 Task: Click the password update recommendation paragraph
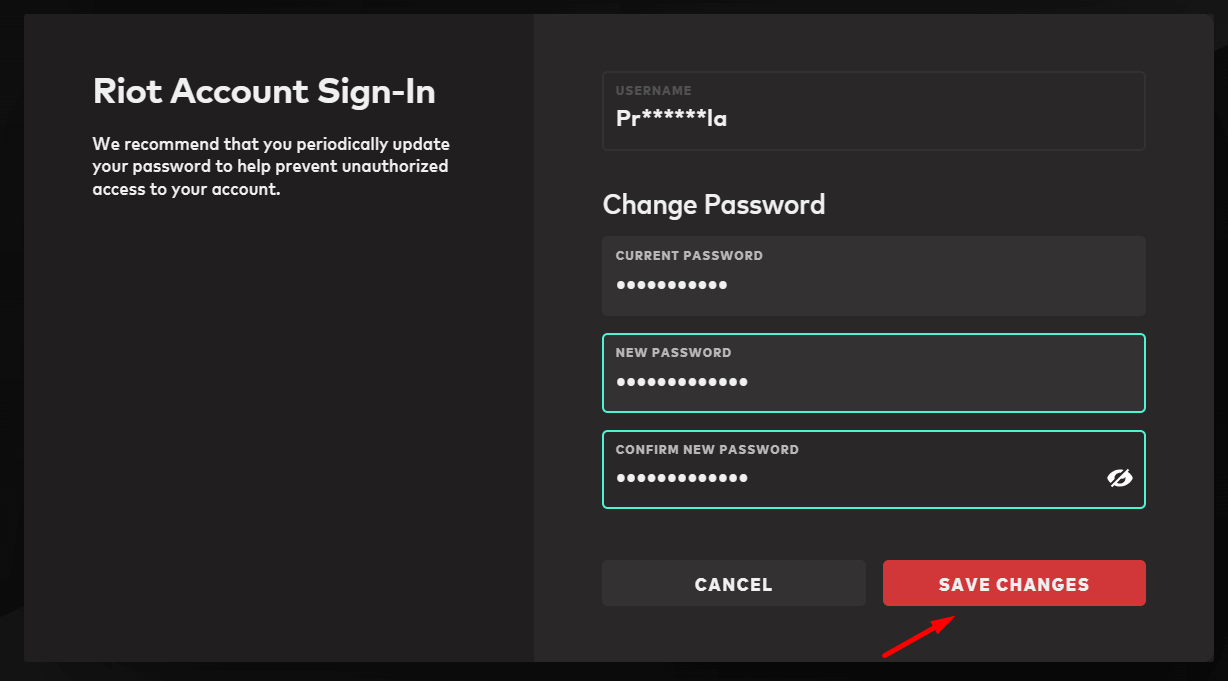coord(270,166)
